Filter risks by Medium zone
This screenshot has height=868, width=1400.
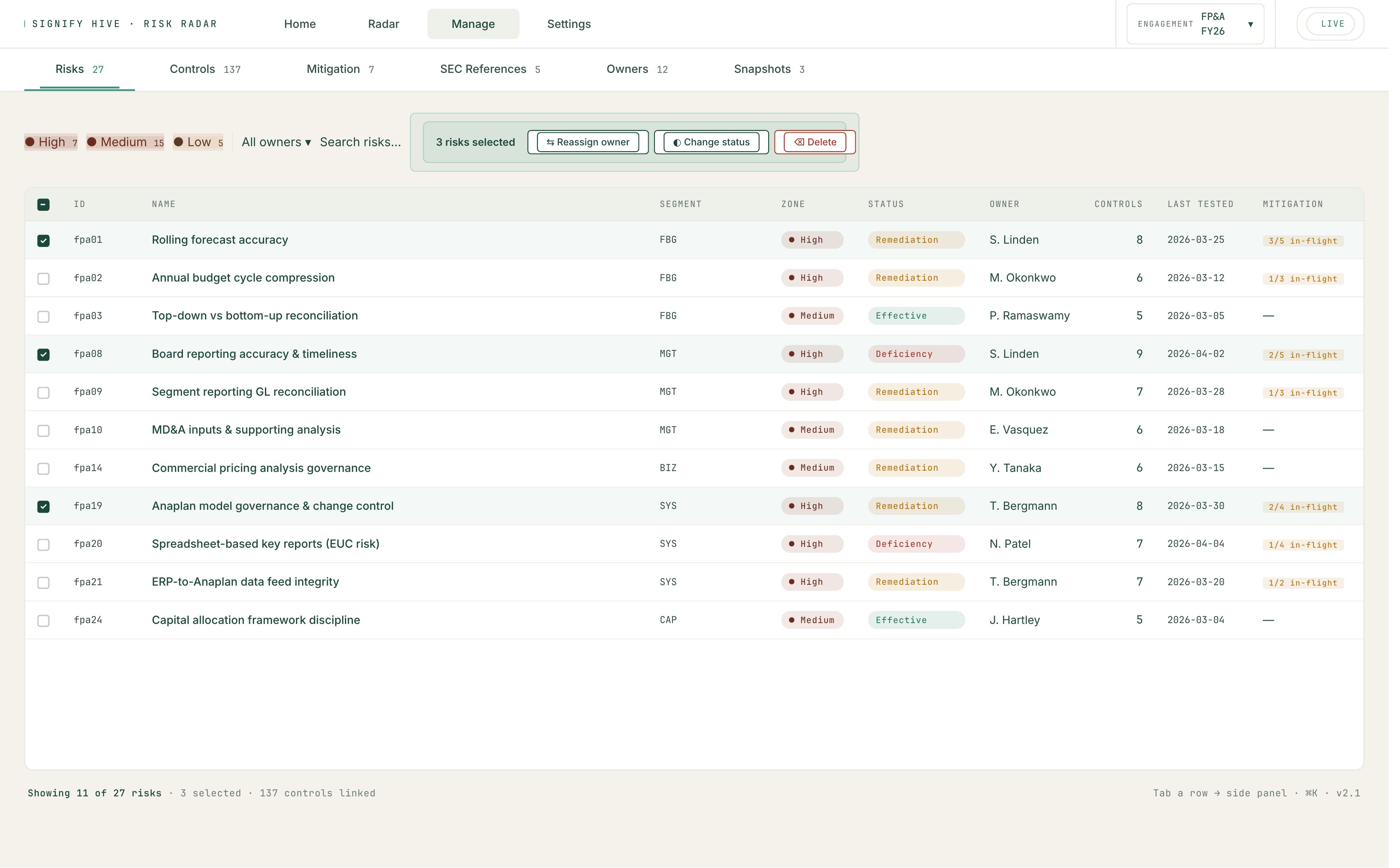[126, 142]
